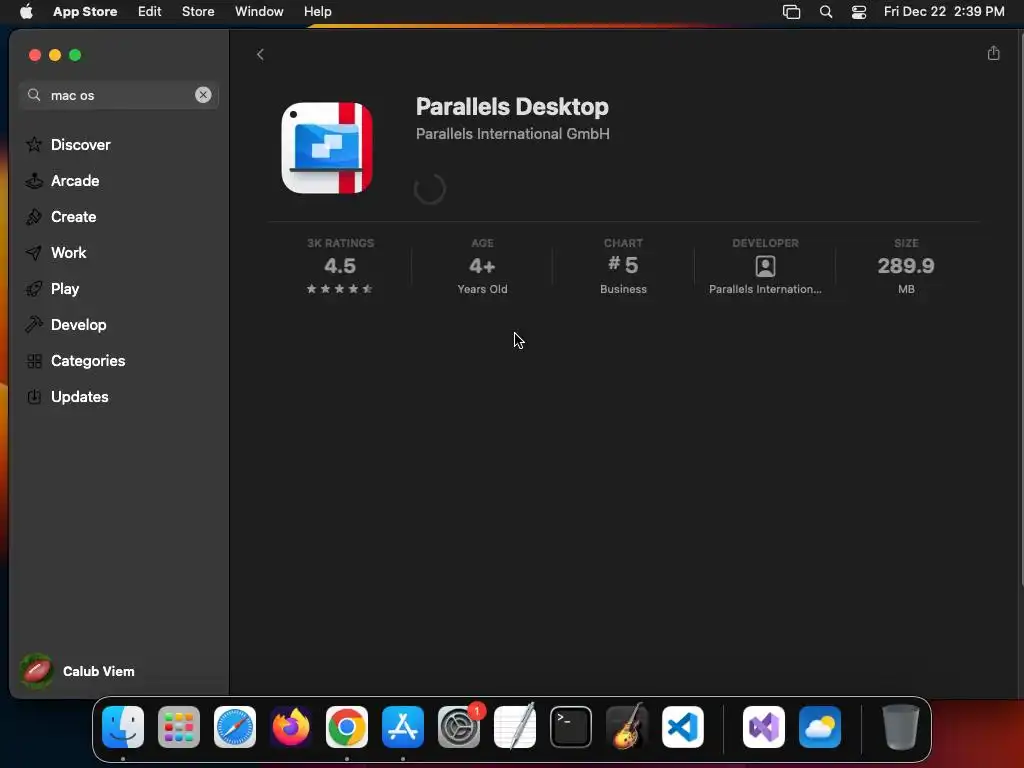
Task: Open Visual Studio Code from the Dock
Action: [683, 727]
